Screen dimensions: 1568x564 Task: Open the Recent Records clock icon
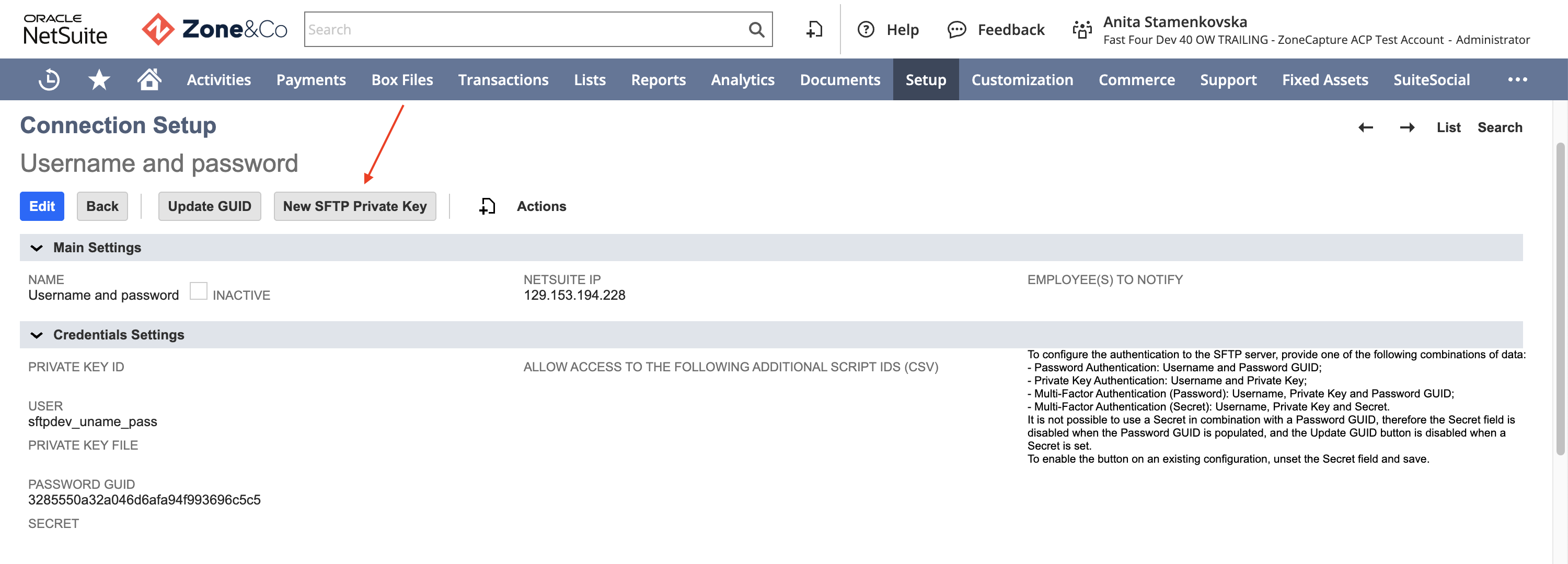[49, 80]
